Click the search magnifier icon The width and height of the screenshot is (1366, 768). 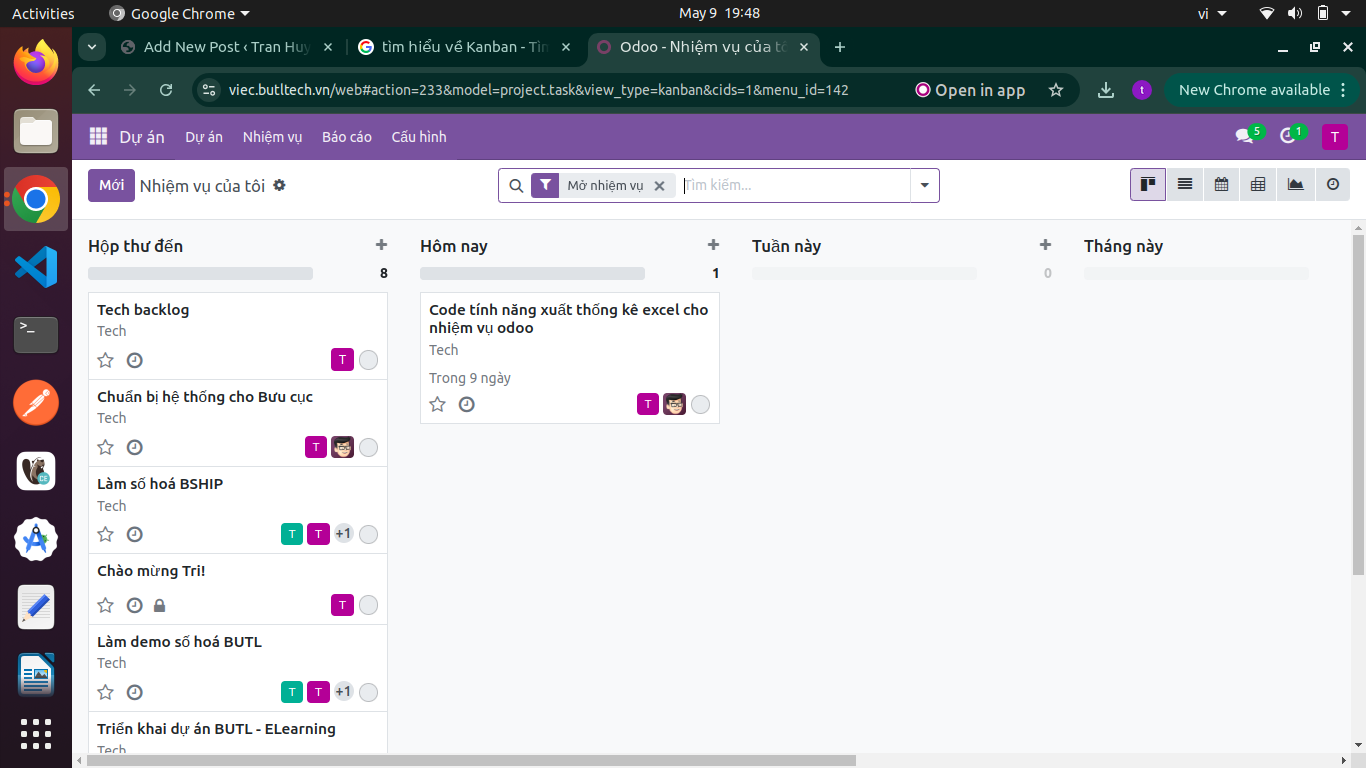[x=516, y=185]
